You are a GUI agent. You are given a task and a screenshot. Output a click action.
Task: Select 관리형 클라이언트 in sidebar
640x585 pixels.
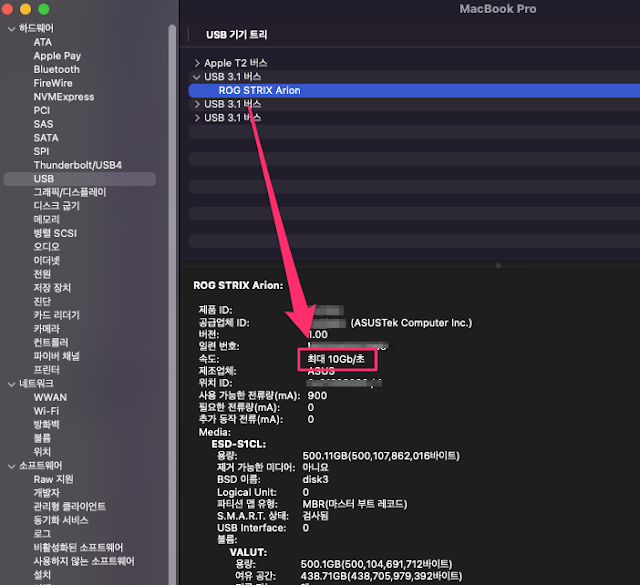click(x=70, y=507)
